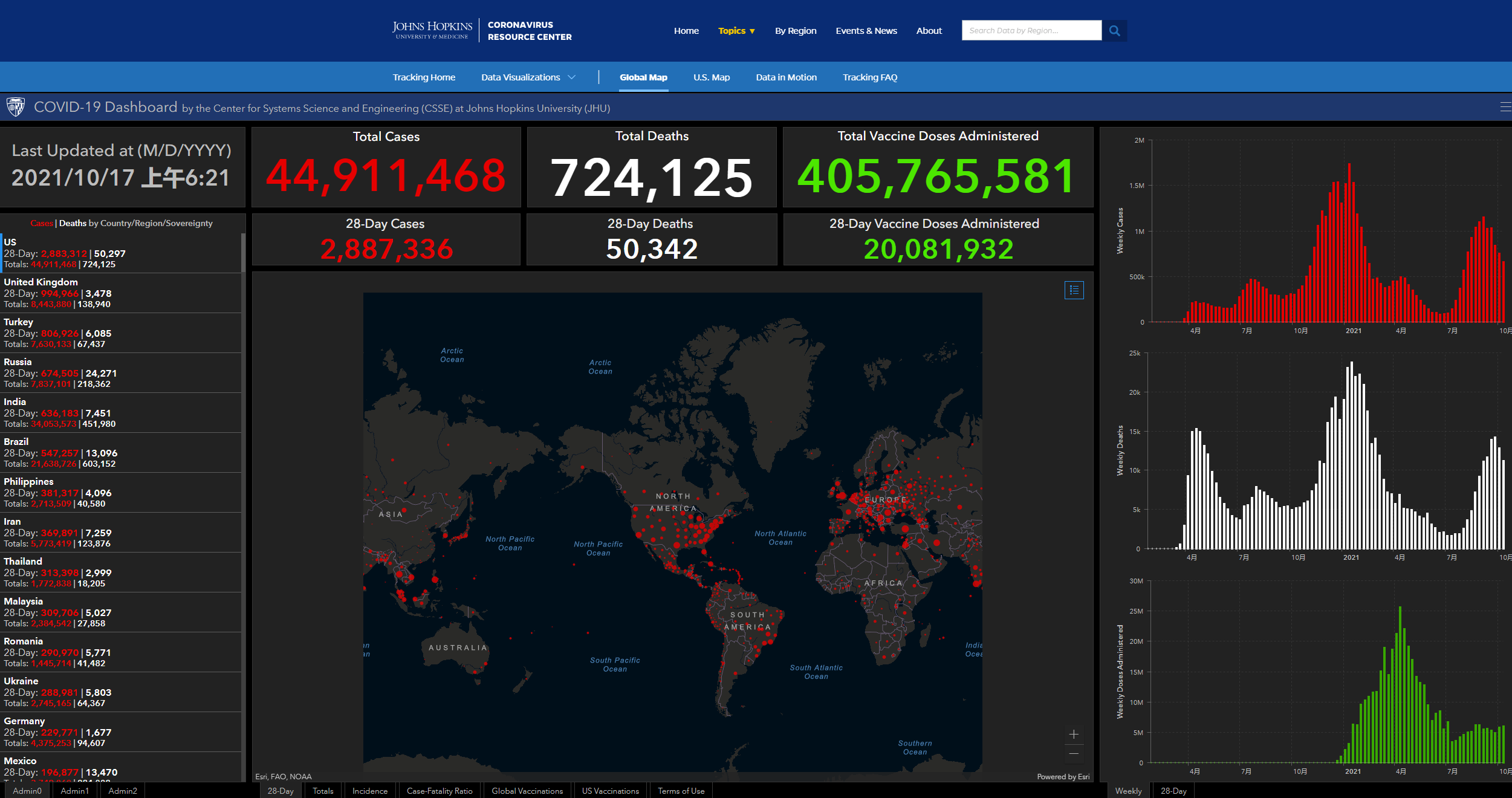Zoom in with the map plus button
This screenshot has width=1512, height=798.
pos(1074,735)
